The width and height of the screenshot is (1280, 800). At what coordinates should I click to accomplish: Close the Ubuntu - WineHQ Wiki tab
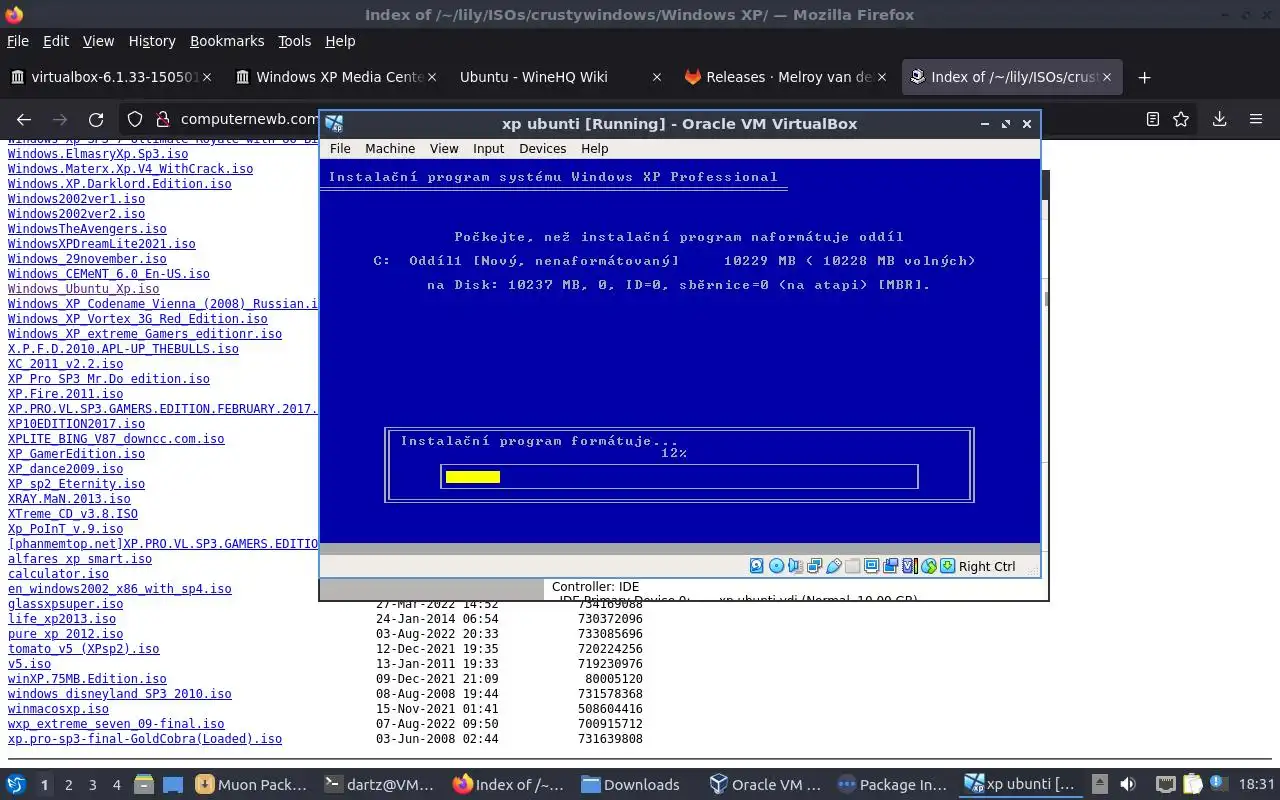tap(656, 77)
